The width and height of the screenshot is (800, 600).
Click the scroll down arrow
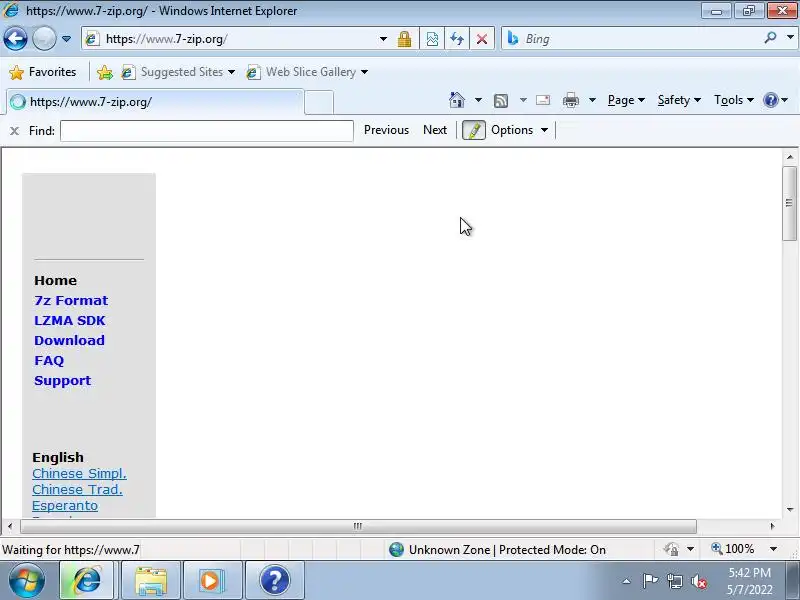pyautogui.click(x=790, y=510)
